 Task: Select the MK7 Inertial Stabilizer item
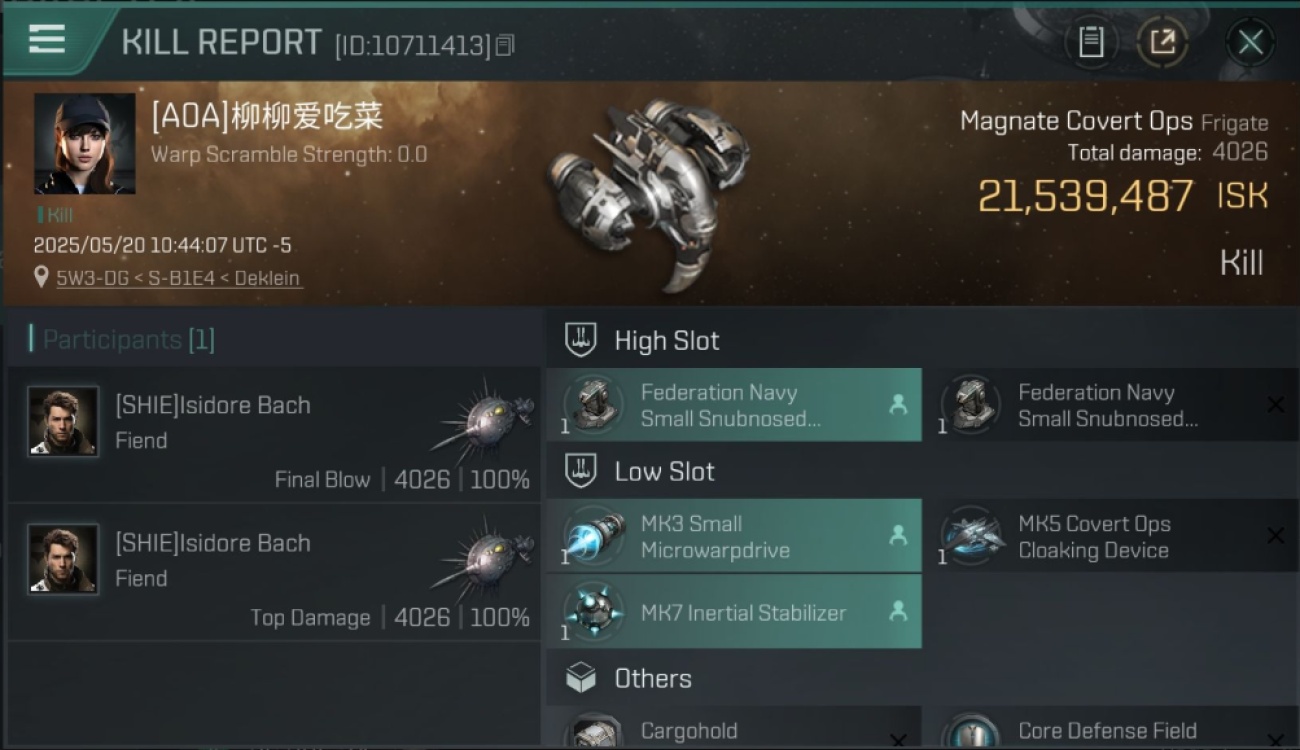734,612
